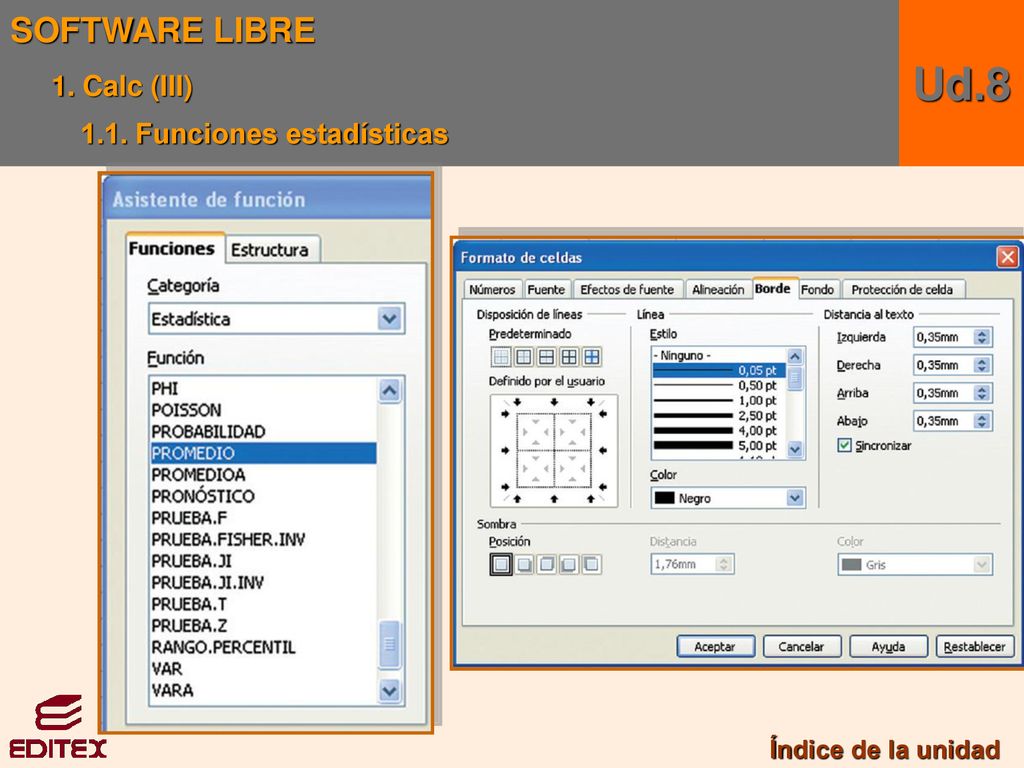Open the Fondo tab
This screenshot has height=768, width=1024.
tap(818, 289)
